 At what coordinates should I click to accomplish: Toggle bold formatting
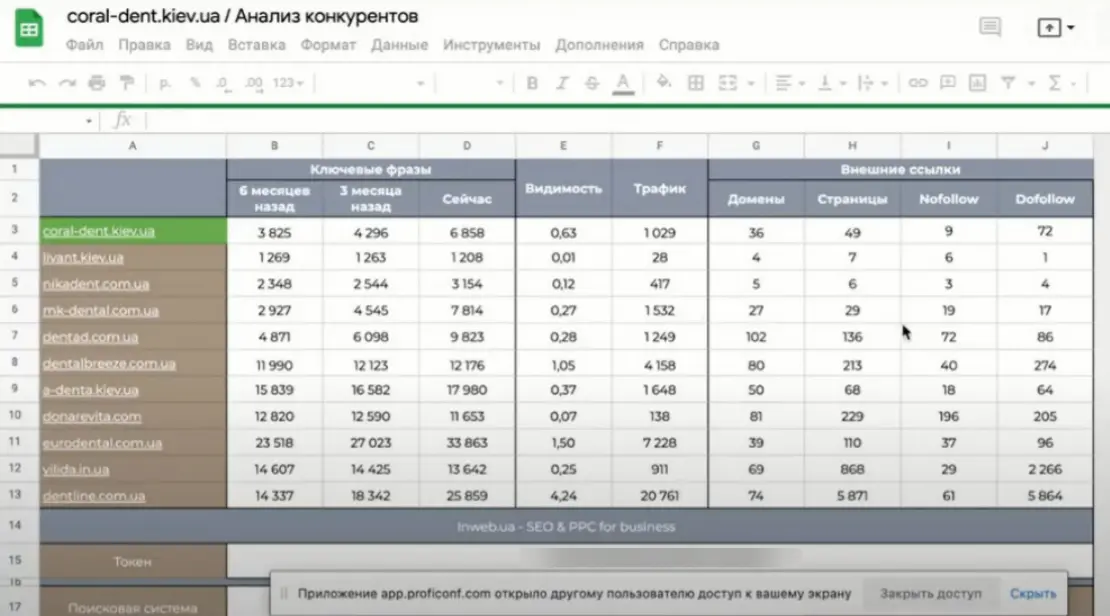pos(532,84)
